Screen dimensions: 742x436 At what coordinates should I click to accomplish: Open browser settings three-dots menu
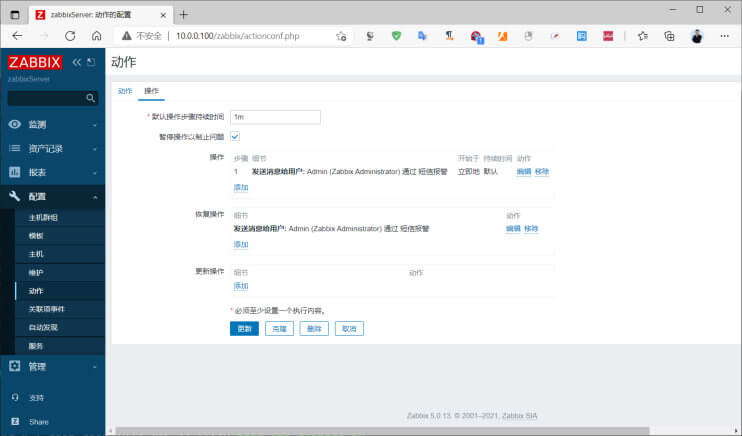724,36
